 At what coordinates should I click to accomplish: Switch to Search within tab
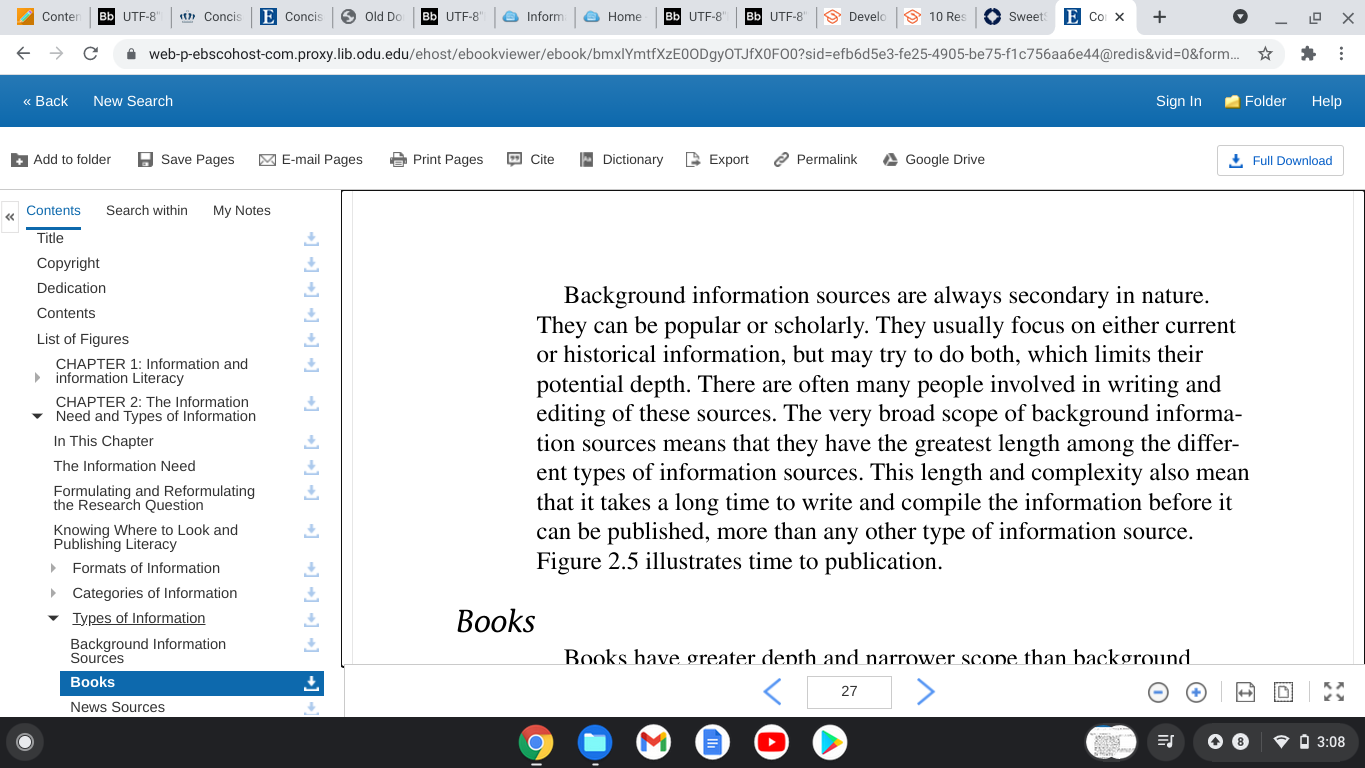[x=147, y=210]
